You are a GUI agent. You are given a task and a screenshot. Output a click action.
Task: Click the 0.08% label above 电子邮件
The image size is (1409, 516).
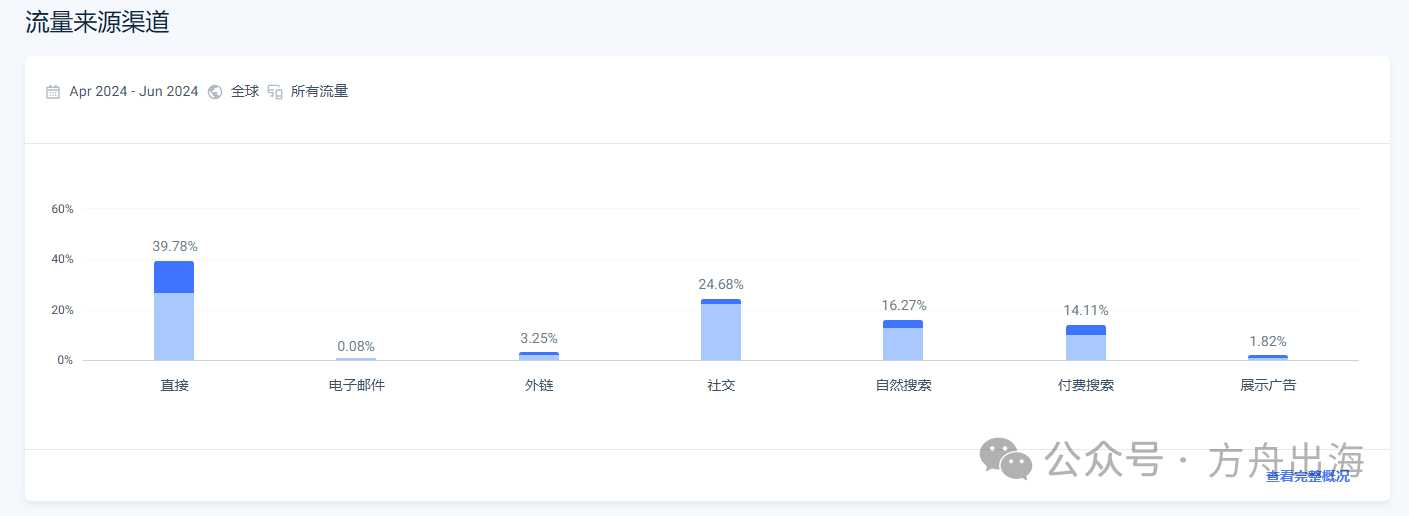click(x=357, y=347)
